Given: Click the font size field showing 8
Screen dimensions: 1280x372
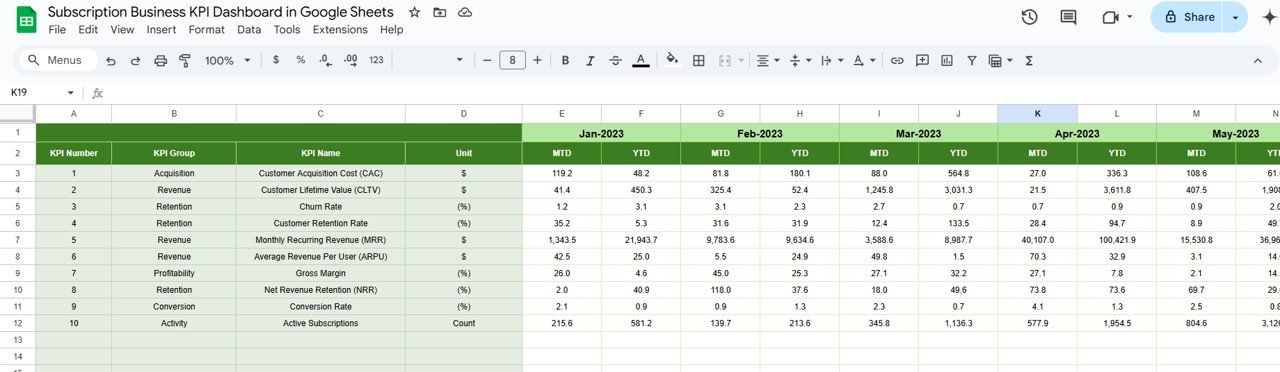Looking at the screenshot, I should click(x=512, y=61).
